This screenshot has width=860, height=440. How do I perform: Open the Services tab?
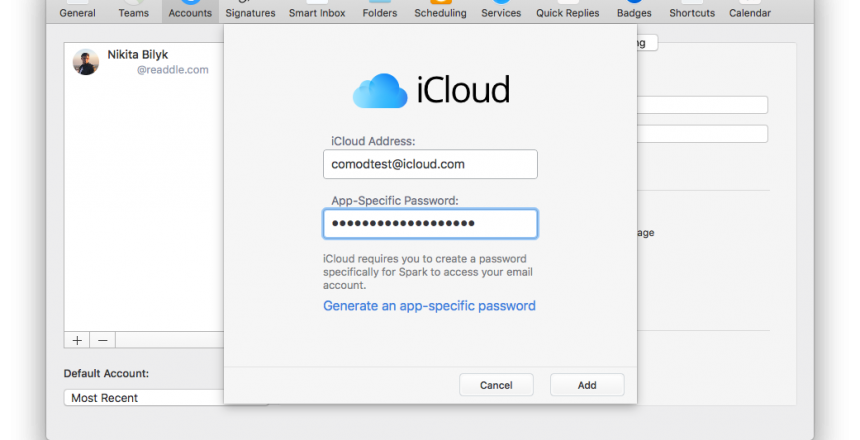point(501,11)
